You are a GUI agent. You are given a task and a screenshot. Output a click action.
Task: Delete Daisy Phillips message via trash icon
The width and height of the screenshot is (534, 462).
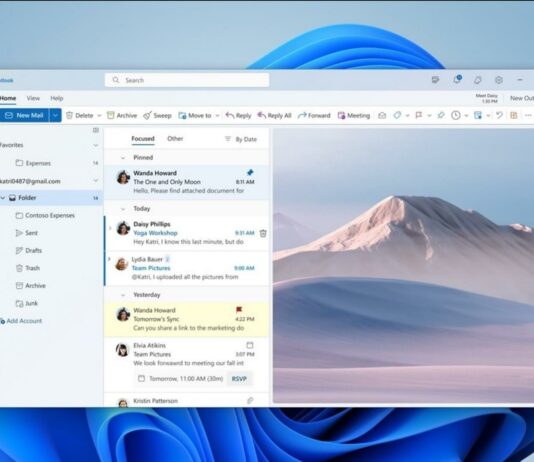[x=263, y=233]
